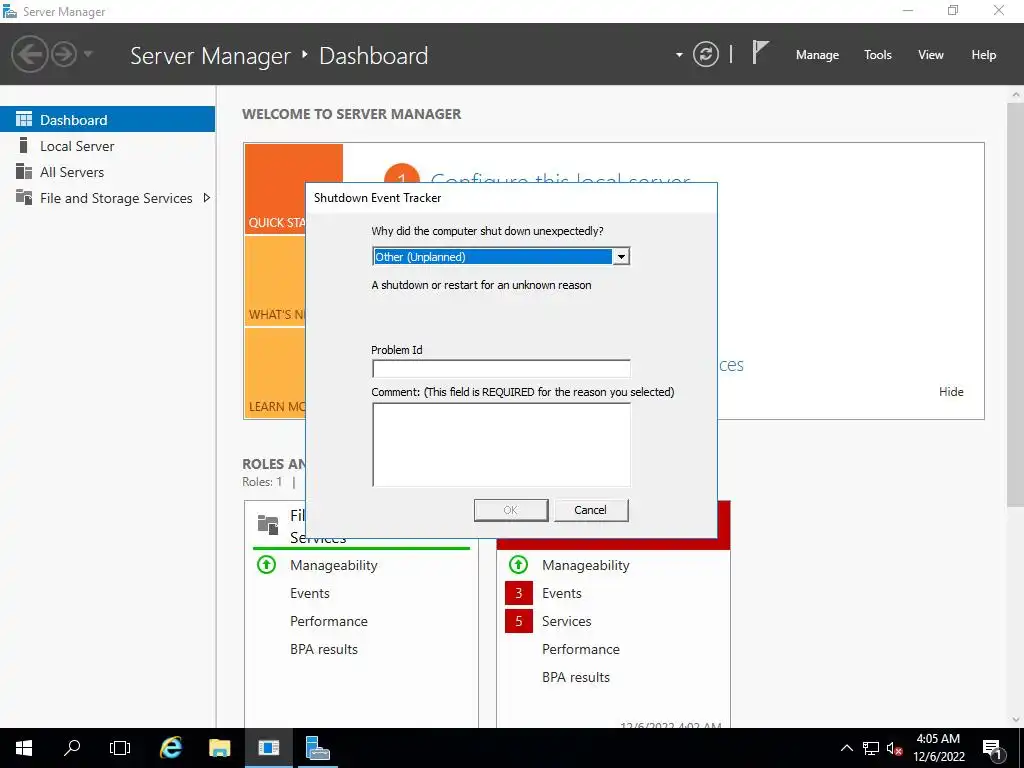Click the QUICK START tile
Viewport: 1024px width, 768px height.
[x=275, y=189]
